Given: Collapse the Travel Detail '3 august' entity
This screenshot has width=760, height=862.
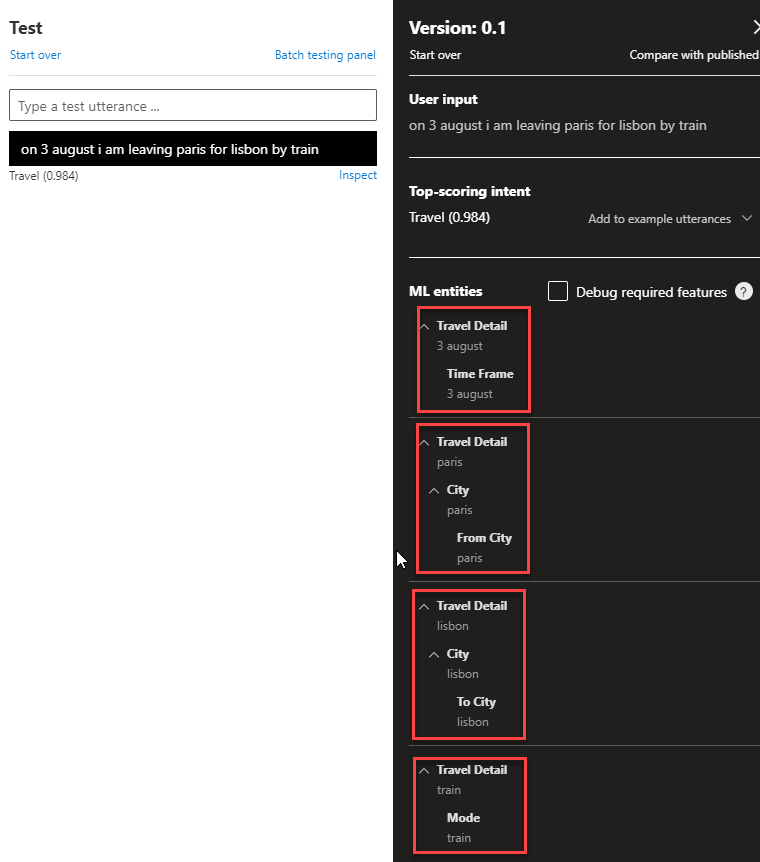Looking at the screenshot, I should point(425,327).
